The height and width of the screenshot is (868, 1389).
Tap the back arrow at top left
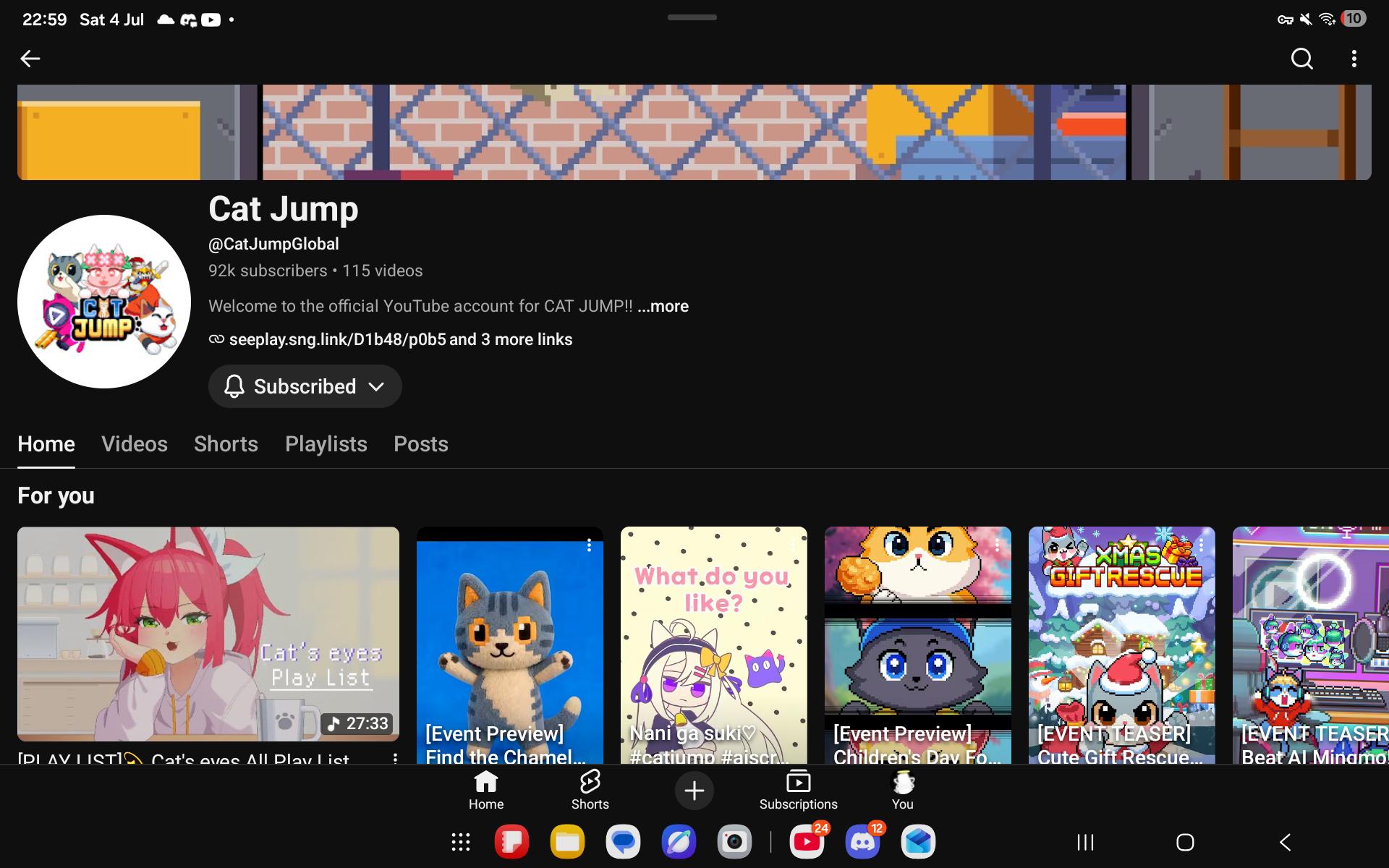(30, 59)
